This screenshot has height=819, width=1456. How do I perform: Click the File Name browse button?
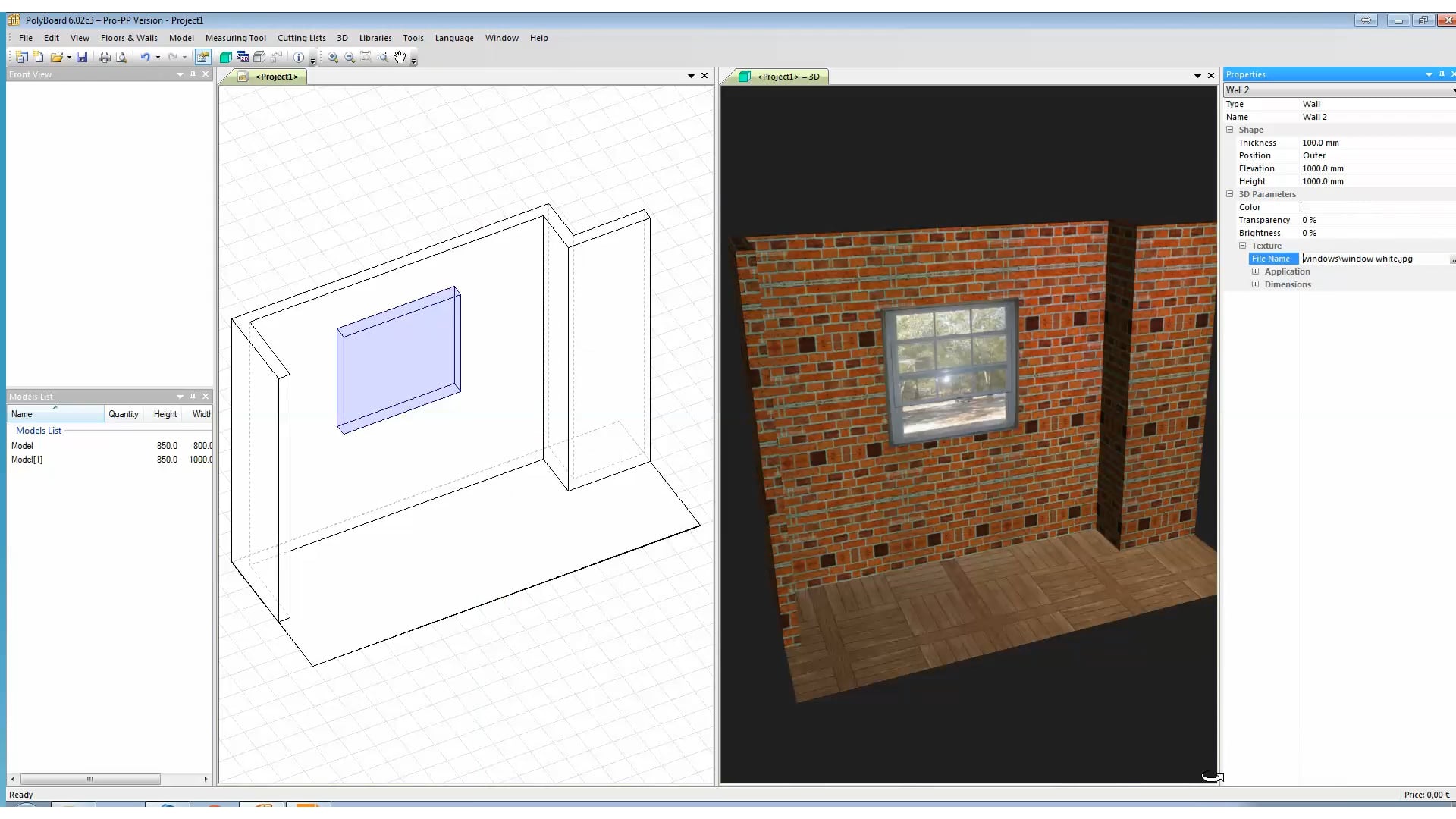coord(1452,259)
